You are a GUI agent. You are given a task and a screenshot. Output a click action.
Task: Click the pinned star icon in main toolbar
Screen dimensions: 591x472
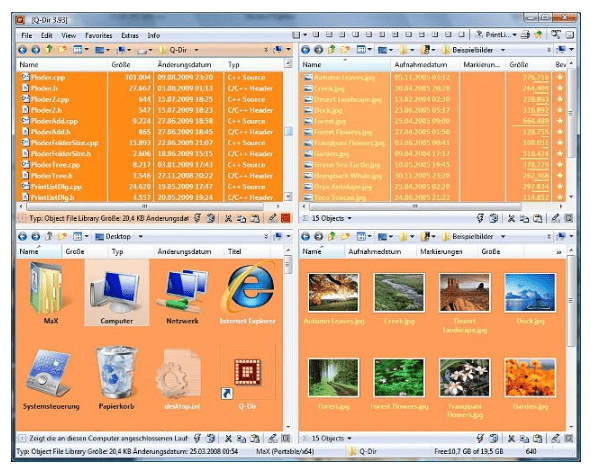538,35
